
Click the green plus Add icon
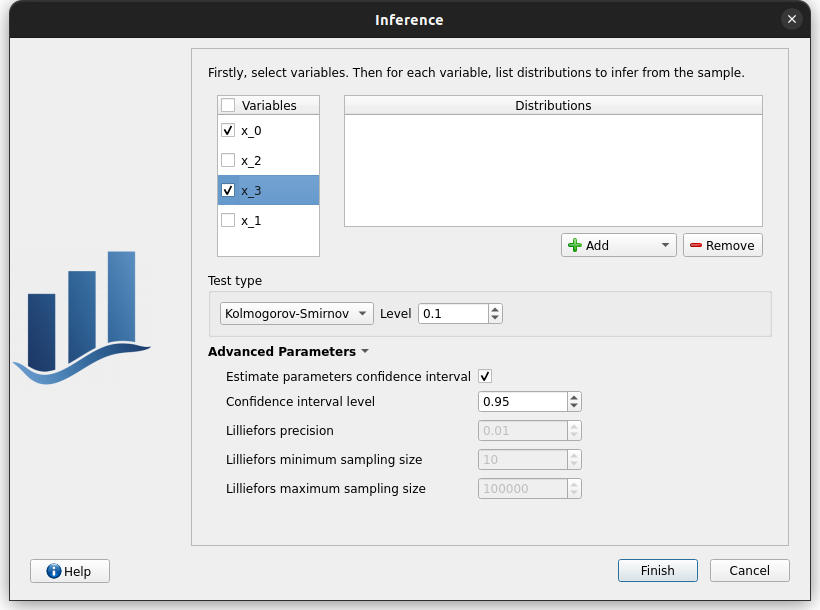click(574, 245)
